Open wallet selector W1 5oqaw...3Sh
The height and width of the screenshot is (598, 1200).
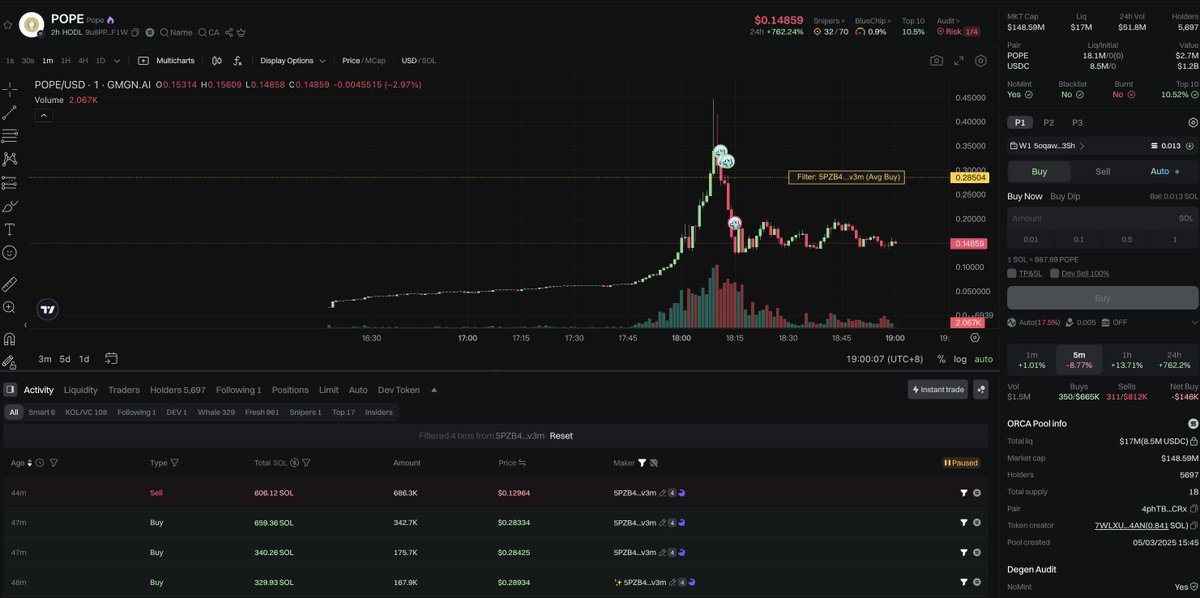click(1047, 146)
